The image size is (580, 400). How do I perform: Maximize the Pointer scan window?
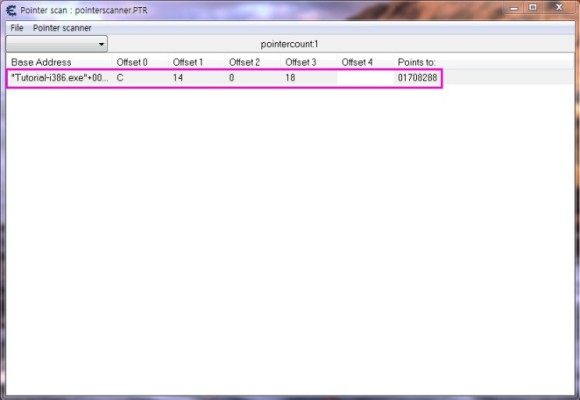point(533,7)
